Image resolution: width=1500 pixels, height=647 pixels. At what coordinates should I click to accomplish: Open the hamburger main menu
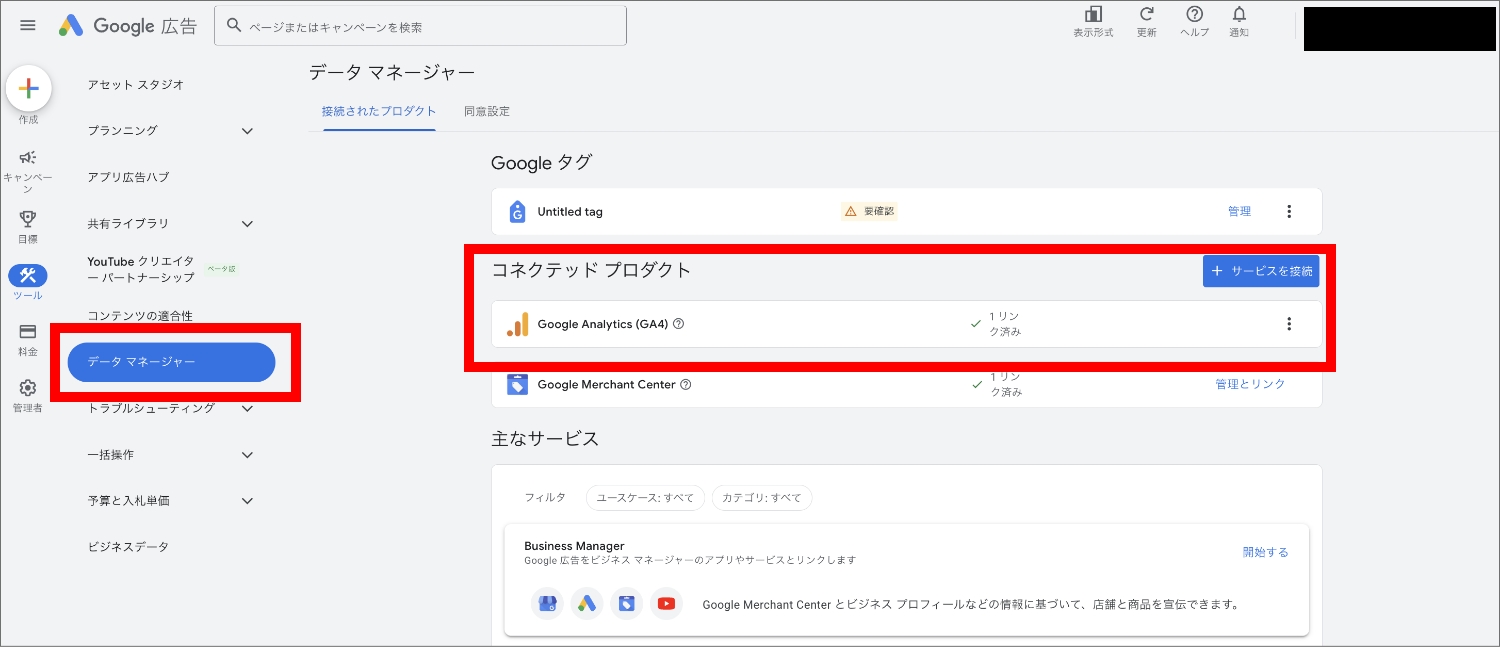28,26
